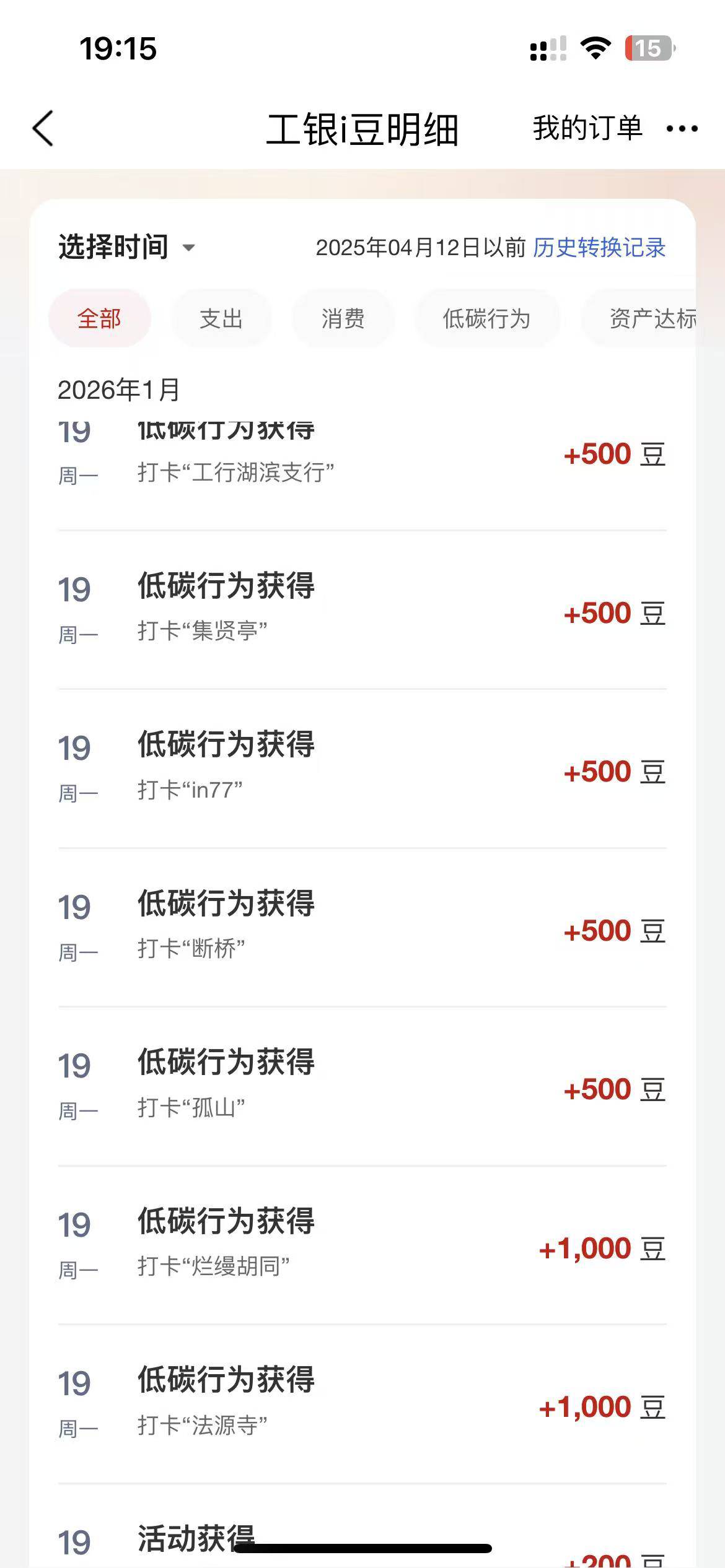This screenshot has height=1568, width=725.
Task: Open the three-dot more menu
Action: coord(682,129)
